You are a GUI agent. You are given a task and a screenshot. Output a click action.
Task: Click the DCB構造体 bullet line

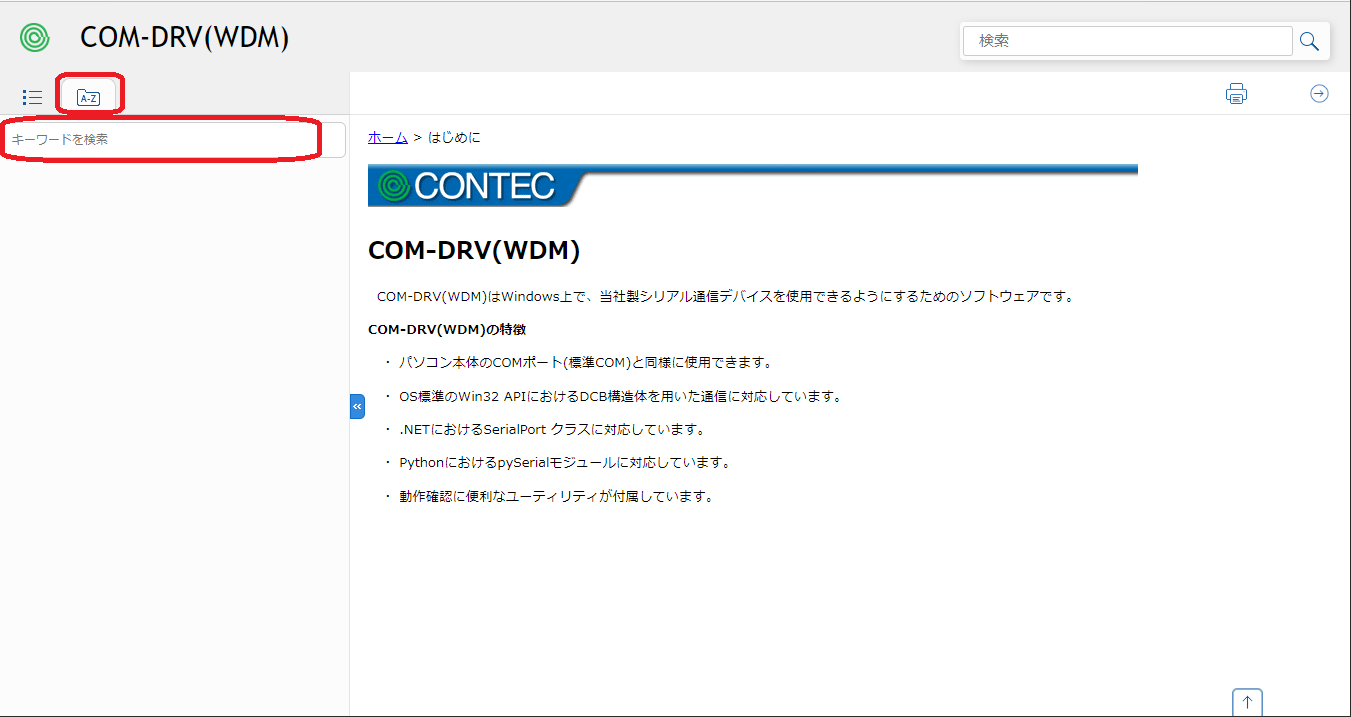pos(621,396)
